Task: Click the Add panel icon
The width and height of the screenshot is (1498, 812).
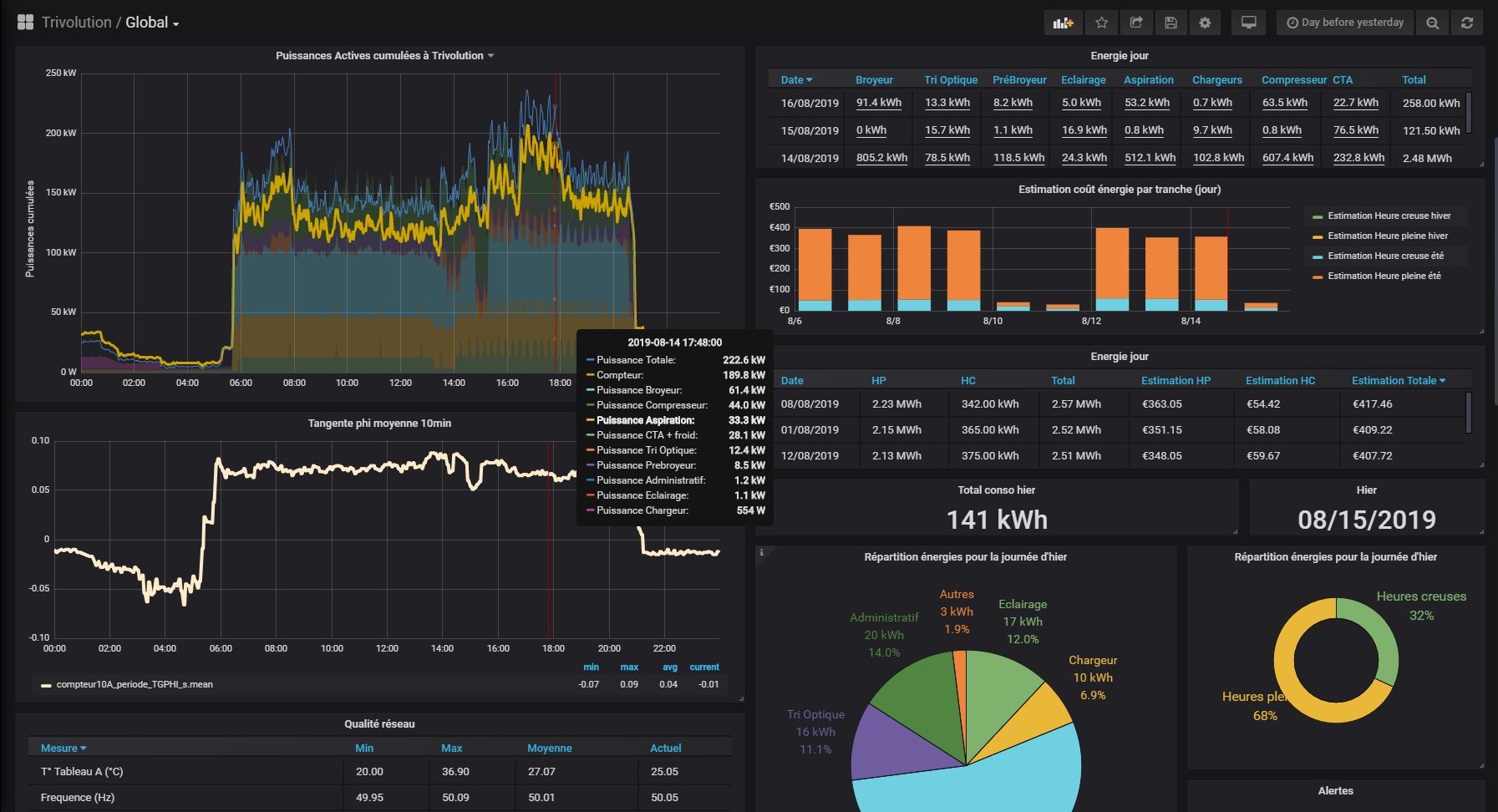Action: pyautogui.click(x=1063, y=23)
